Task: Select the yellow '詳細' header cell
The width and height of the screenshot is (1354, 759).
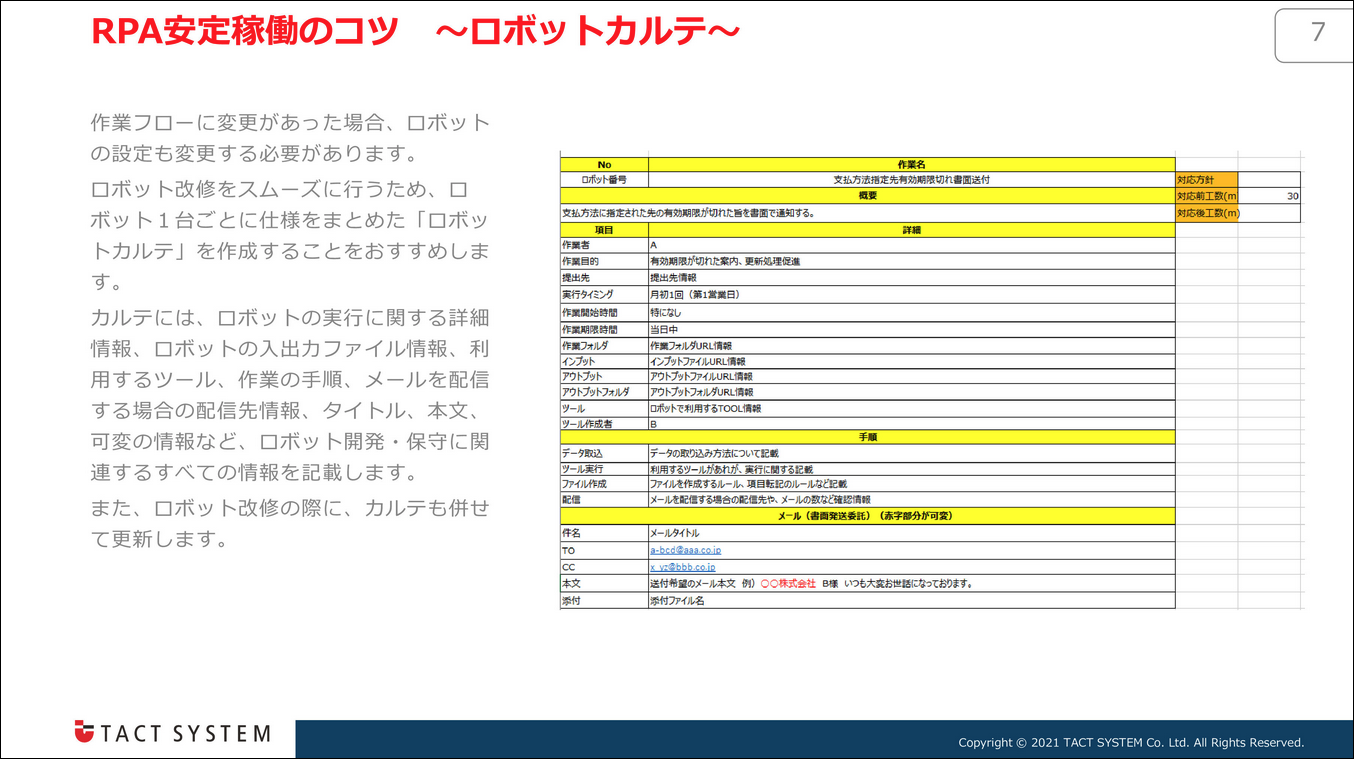Action: coord(912,230)
